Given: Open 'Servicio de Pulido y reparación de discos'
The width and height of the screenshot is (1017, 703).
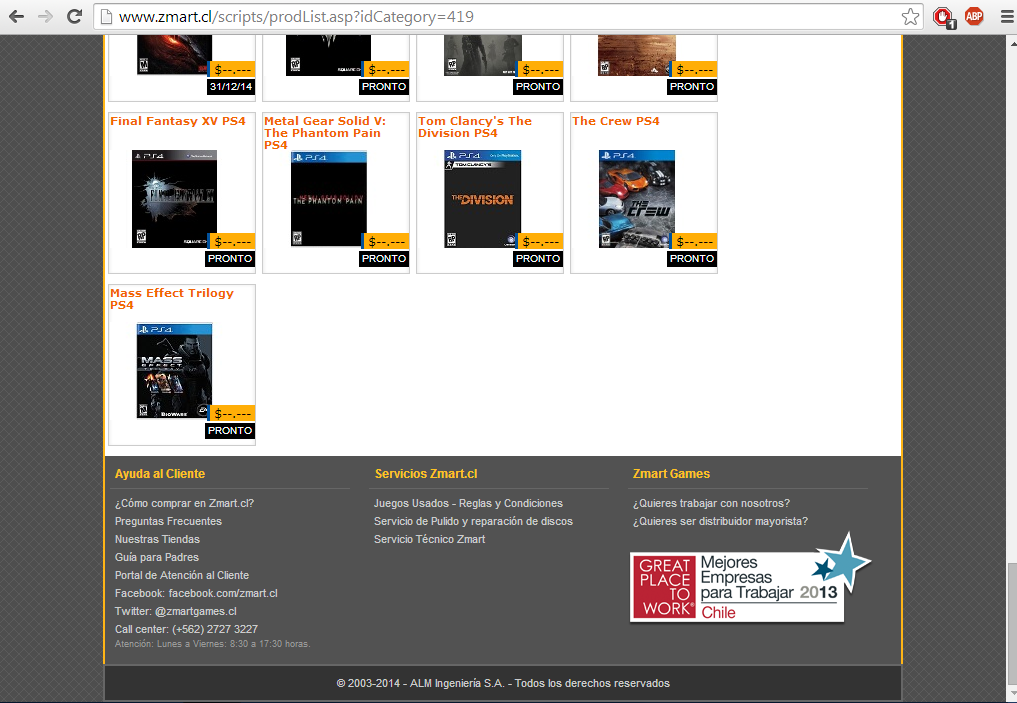Looking at the screenshot, I should point(473,521).
